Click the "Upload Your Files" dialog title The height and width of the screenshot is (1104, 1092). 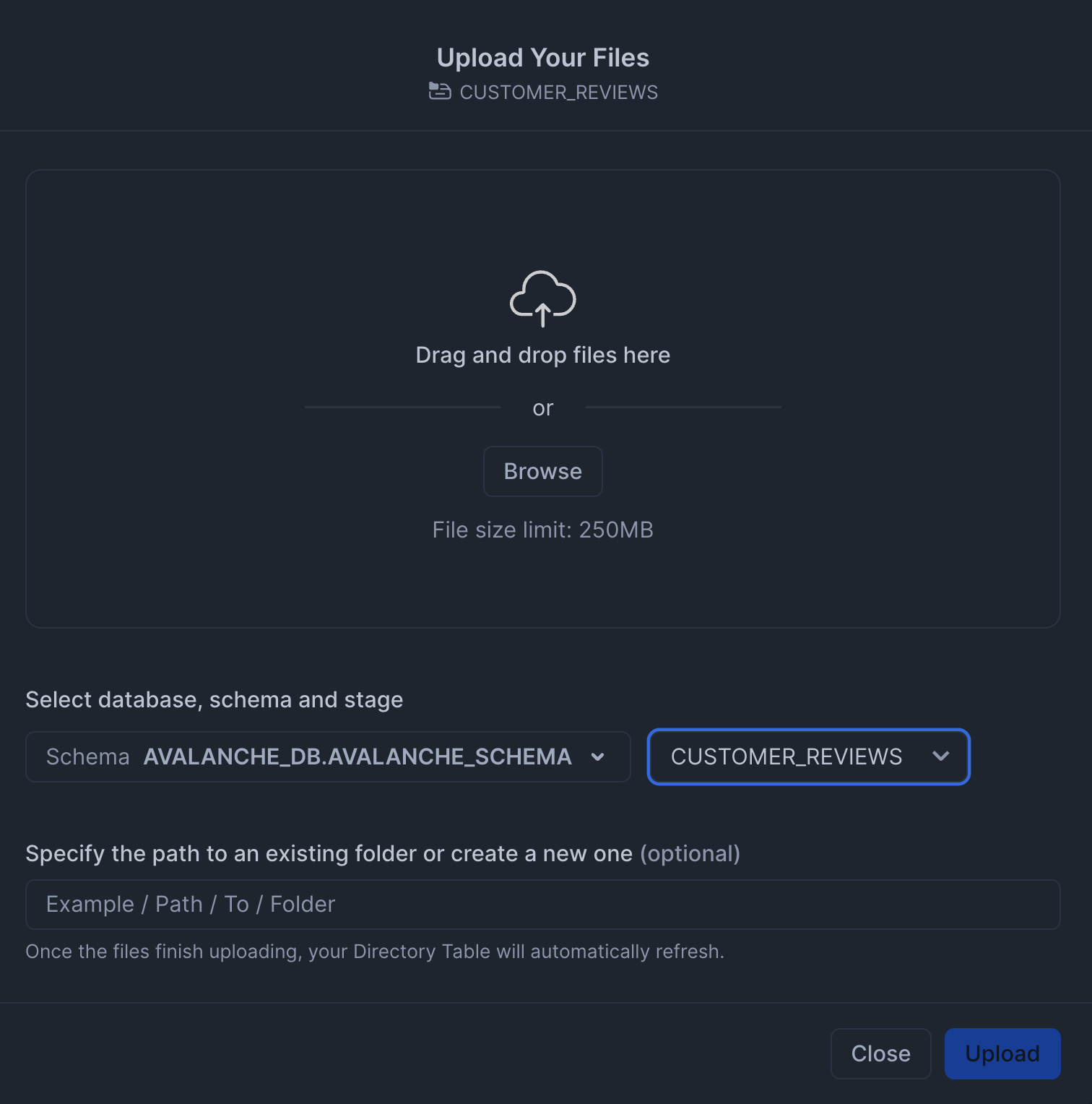click(542, 58)
